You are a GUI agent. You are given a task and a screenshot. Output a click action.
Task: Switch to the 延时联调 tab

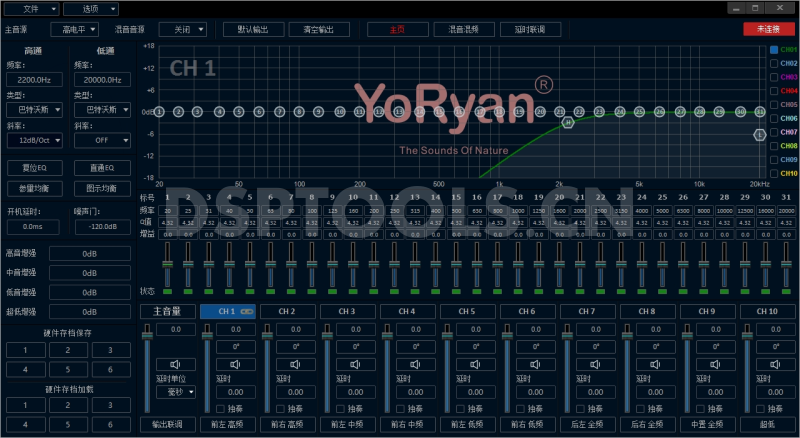point(531,30)
